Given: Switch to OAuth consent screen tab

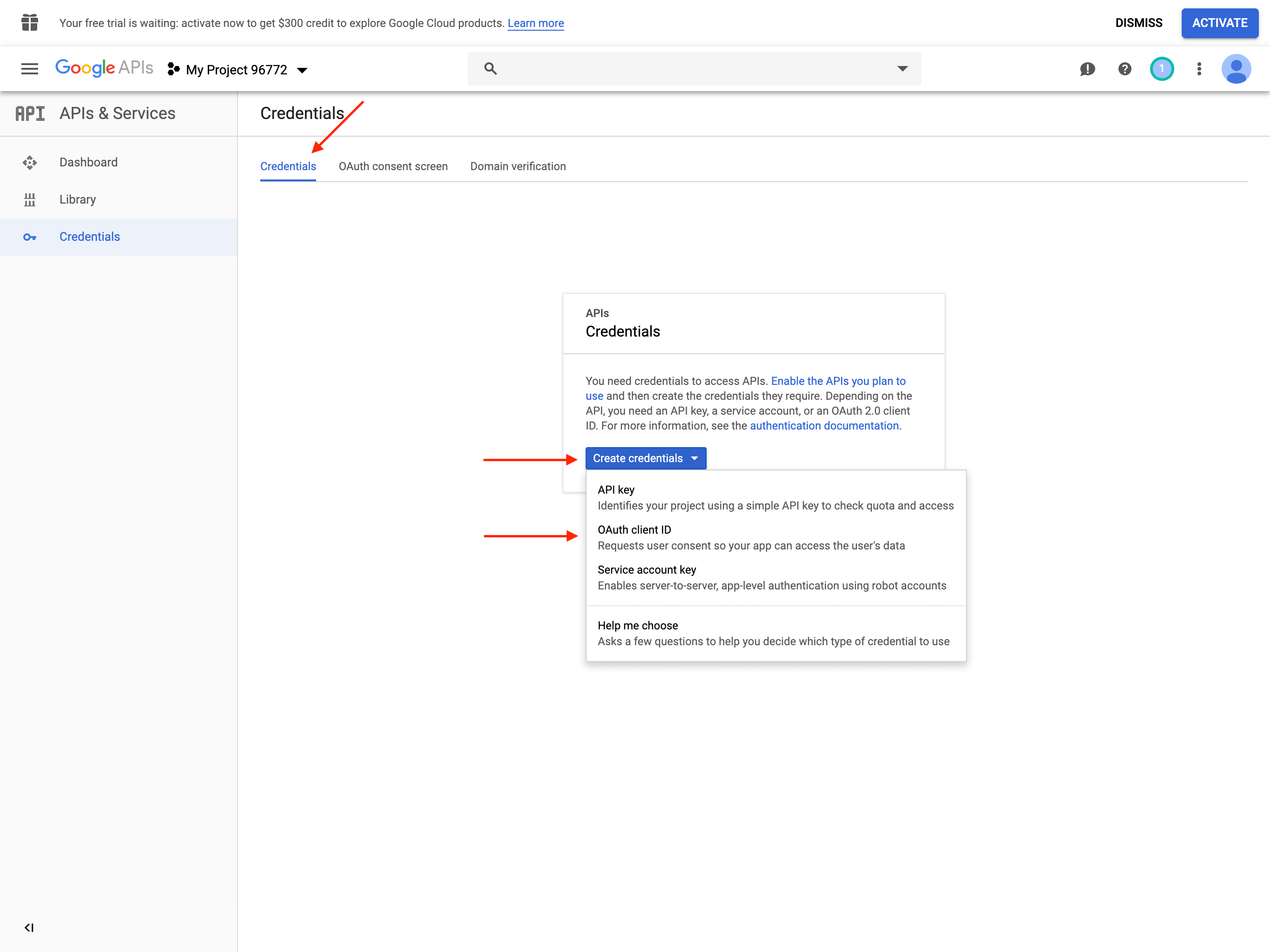Looking at the screenshot, I should click(393, 166).
